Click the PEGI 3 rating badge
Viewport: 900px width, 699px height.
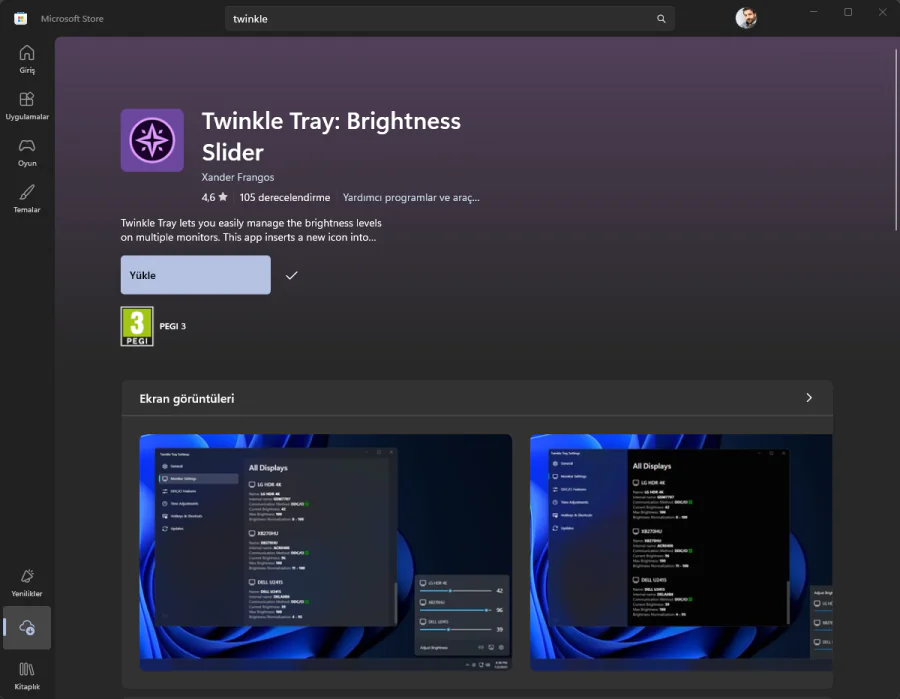[135, 325]
